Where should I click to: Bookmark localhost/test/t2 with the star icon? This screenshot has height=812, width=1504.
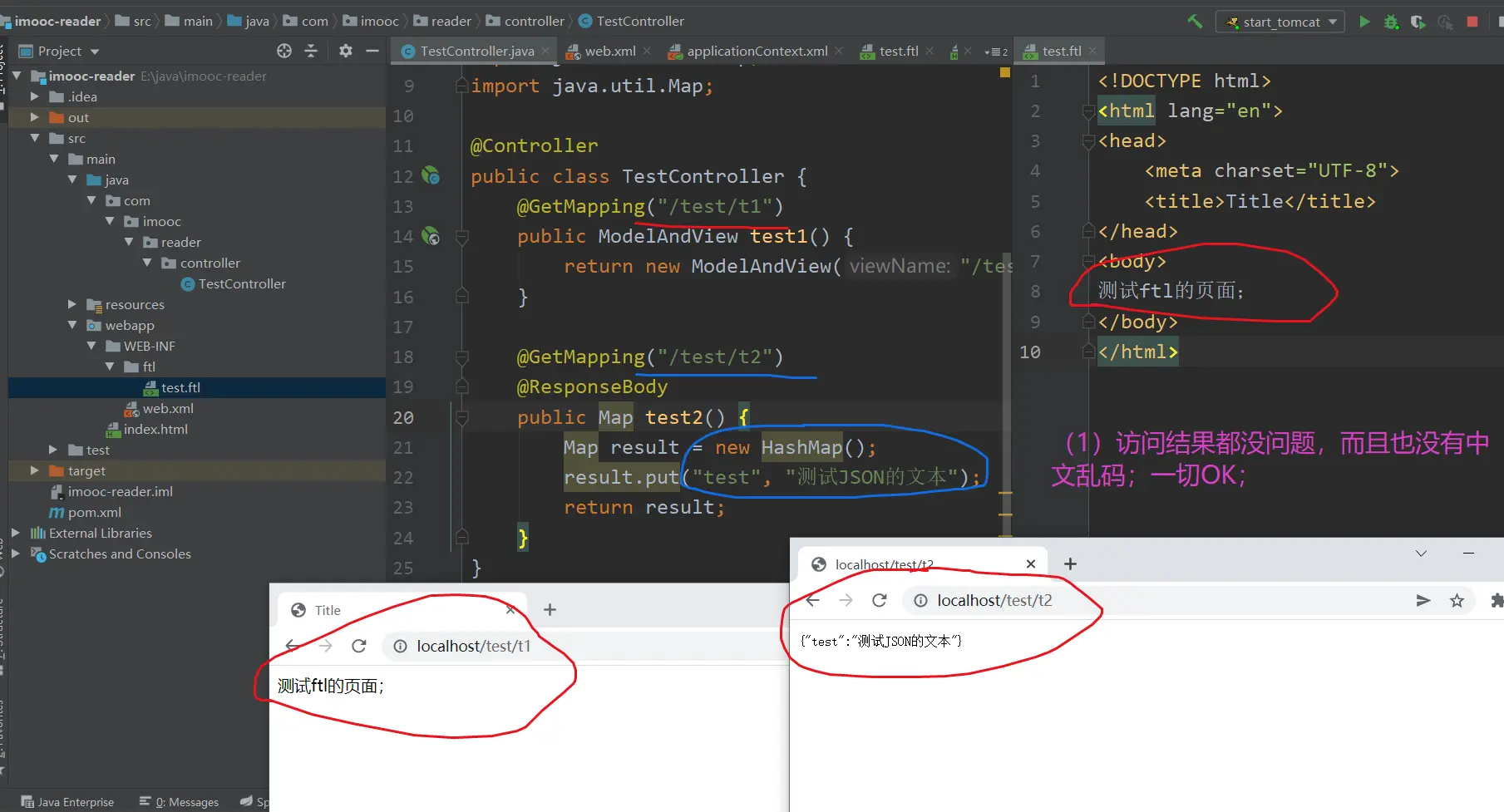[1457, 600]
